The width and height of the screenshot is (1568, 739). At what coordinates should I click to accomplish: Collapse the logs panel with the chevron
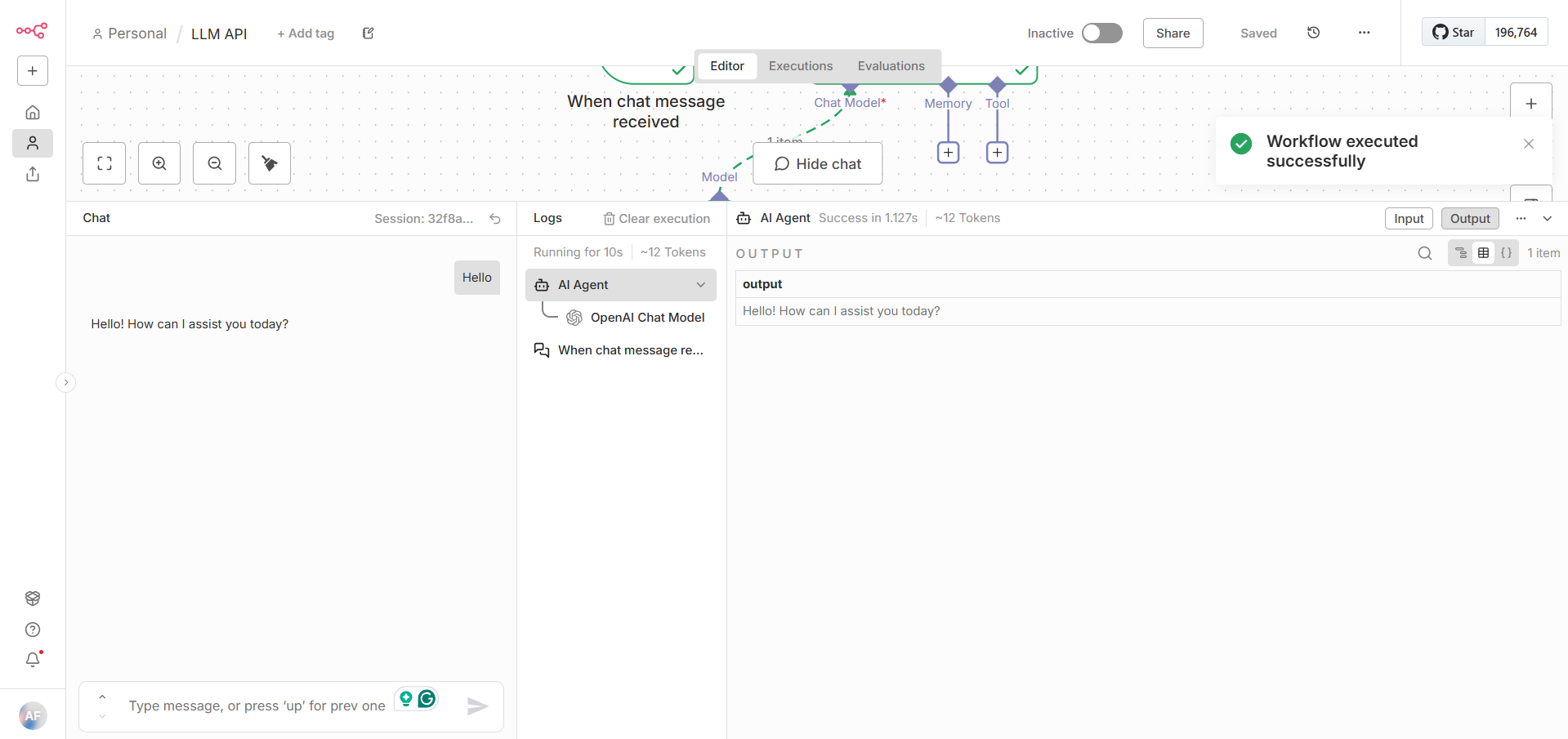(1548, 219)
